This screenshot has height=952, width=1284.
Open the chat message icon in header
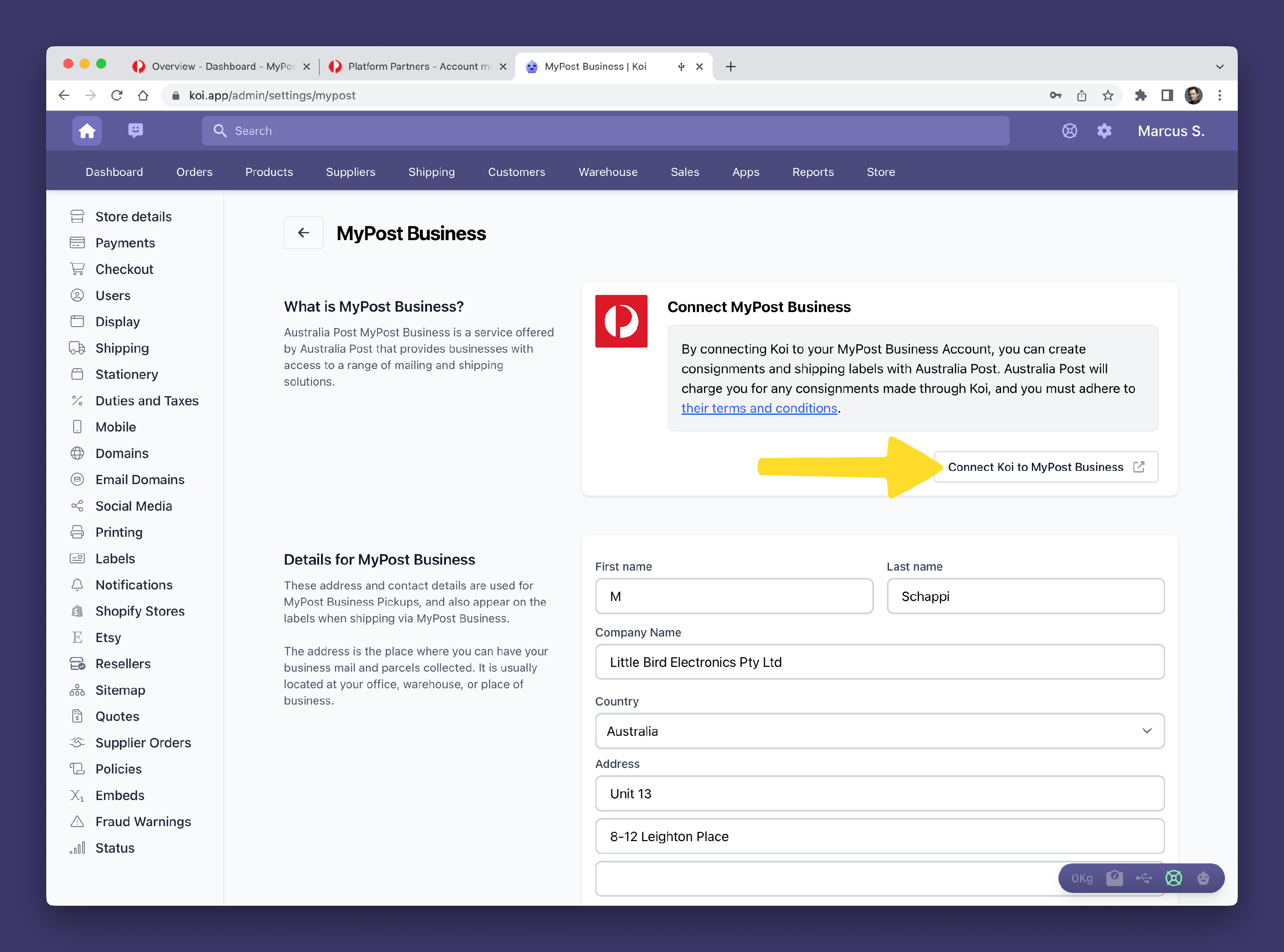pyautogui.click(x=135, y=131)
